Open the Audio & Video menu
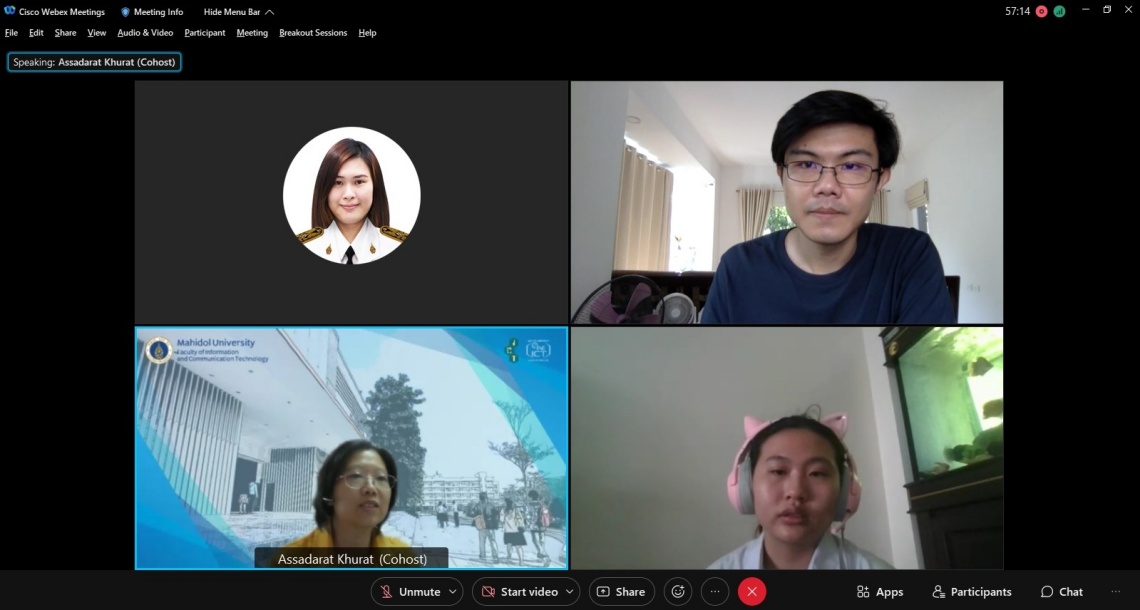This screenshot has width=1140, height=610. coord(145,33)
